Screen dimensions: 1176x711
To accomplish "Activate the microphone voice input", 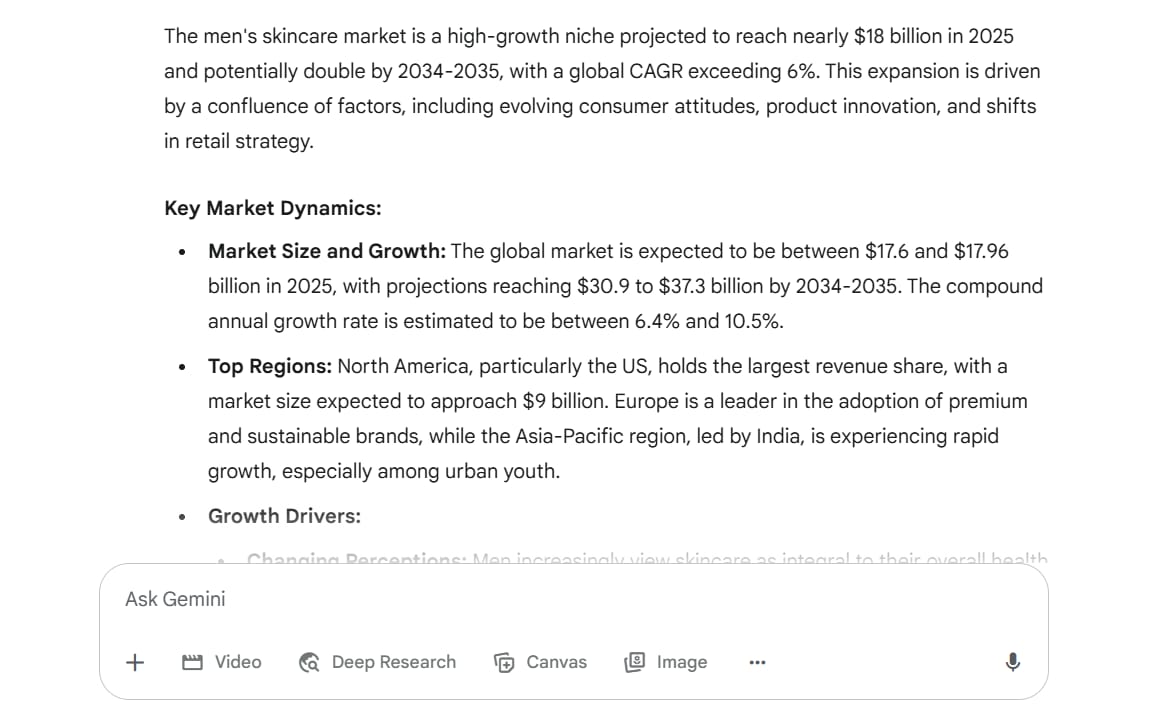I will click(x=1012, y=662).
